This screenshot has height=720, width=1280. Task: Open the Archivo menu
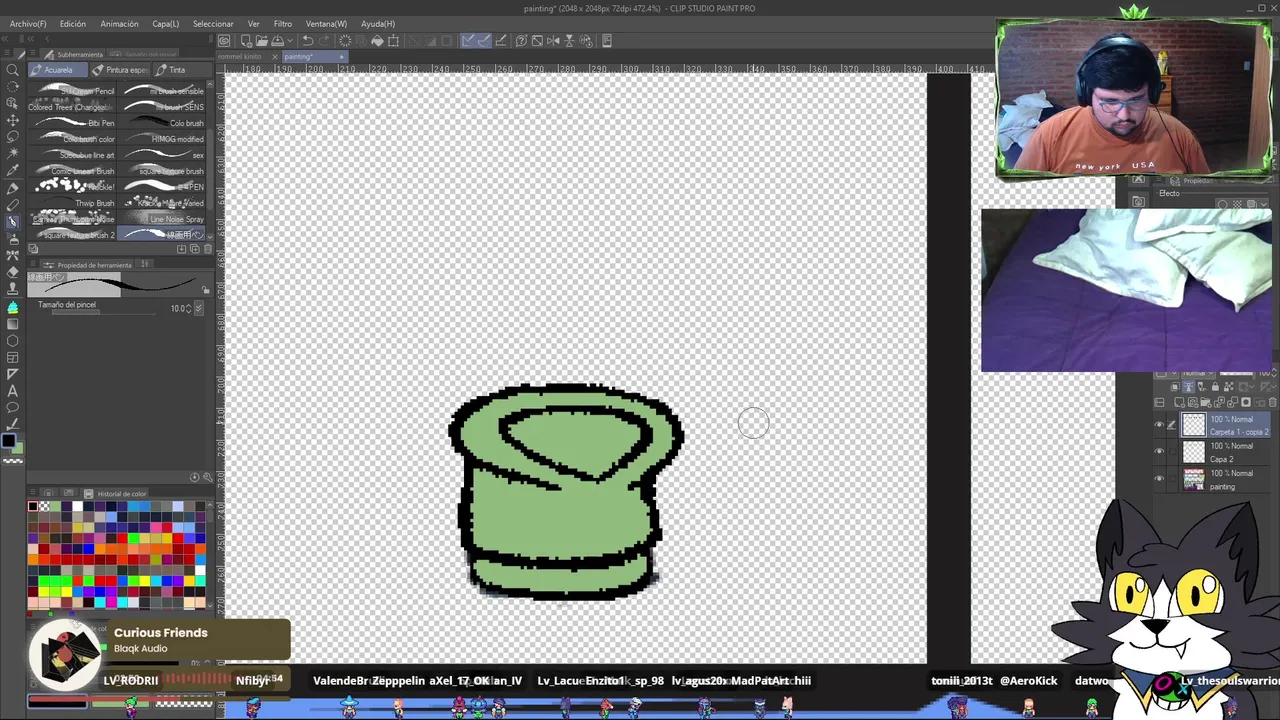pos(28,23)
